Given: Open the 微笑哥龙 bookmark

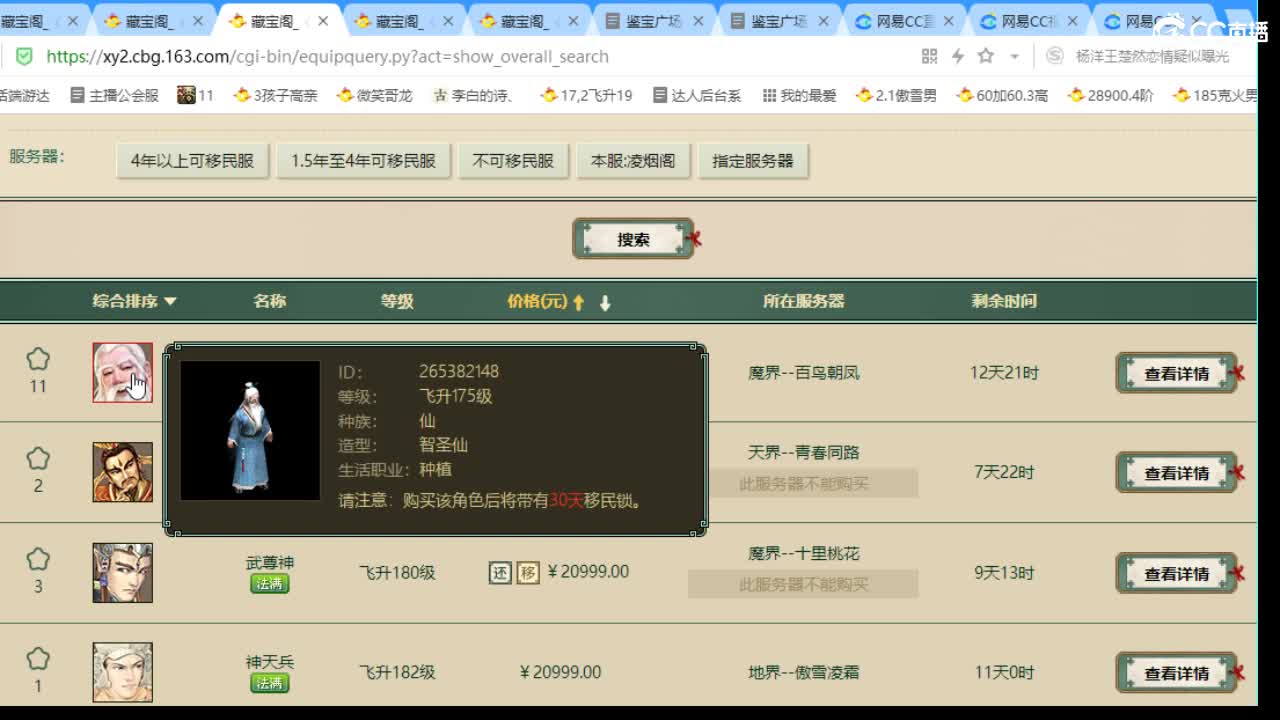Looking at the screenshot, I should click(x=375, y=95).
